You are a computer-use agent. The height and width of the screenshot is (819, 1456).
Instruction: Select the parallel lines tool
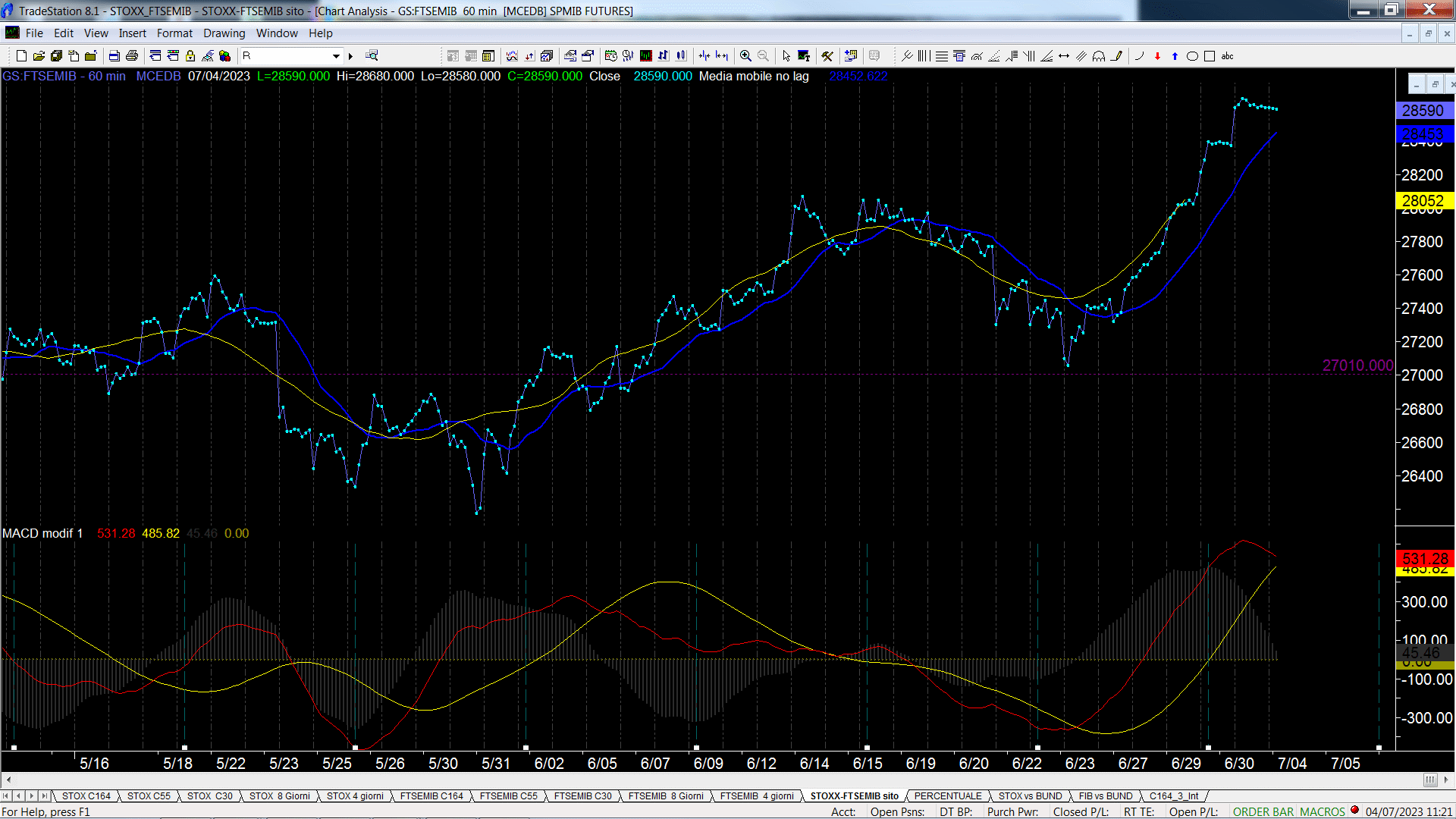pos(1081,56)
